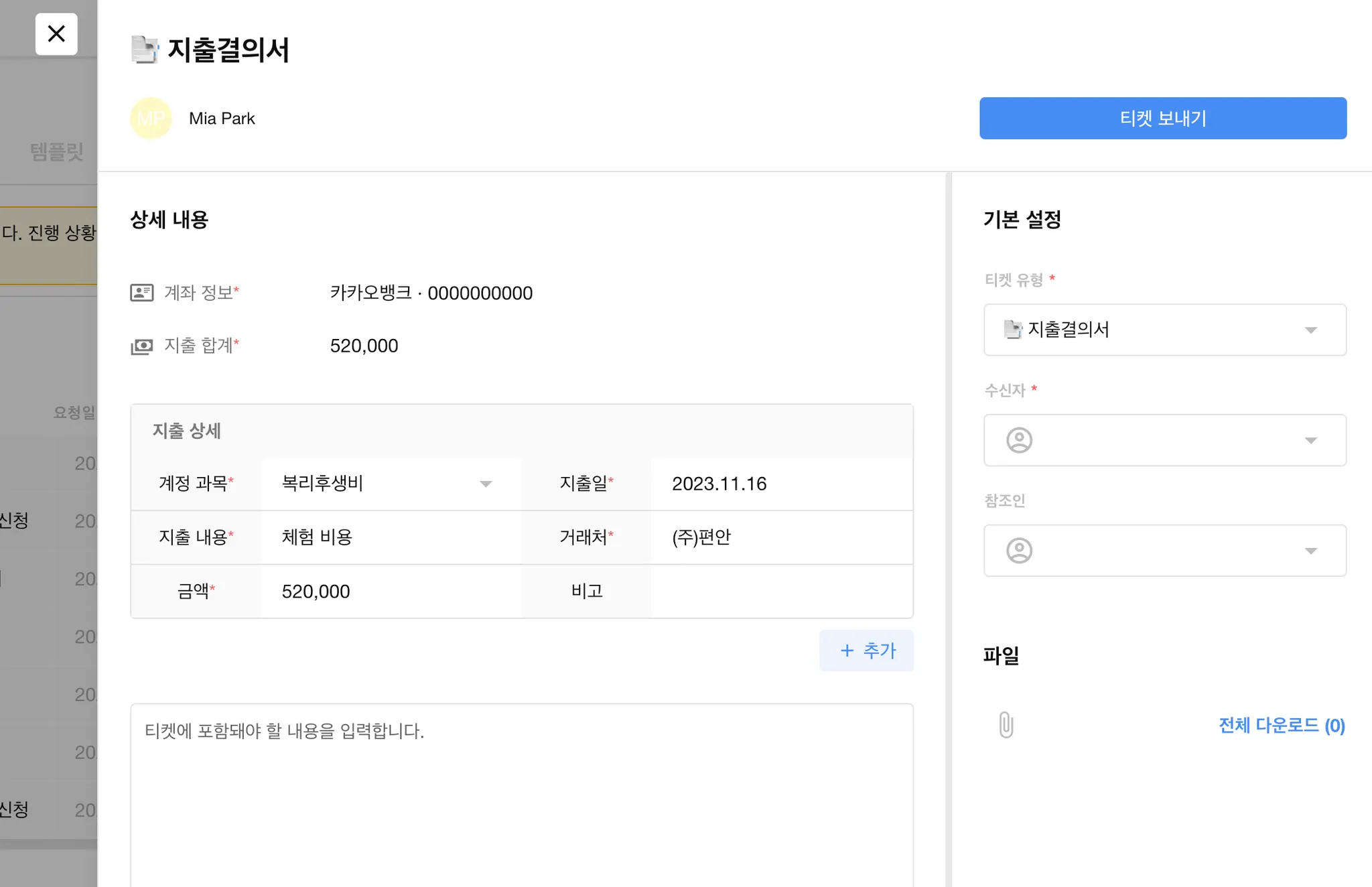This screenshot has width=1372, height=887.
Task: Click the 지출 합계 money icon
Action: pyautogui.click(x=141, y=346)
